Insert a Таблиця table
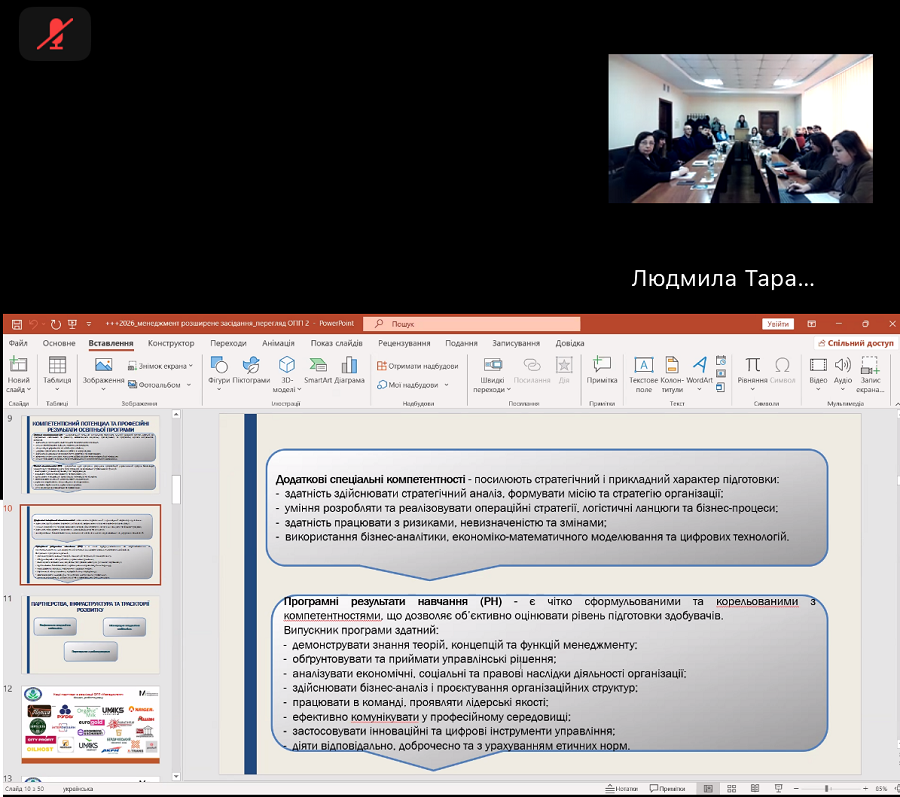Image resolution: width=900 pixels, height=797 pixels. point(57,371)
